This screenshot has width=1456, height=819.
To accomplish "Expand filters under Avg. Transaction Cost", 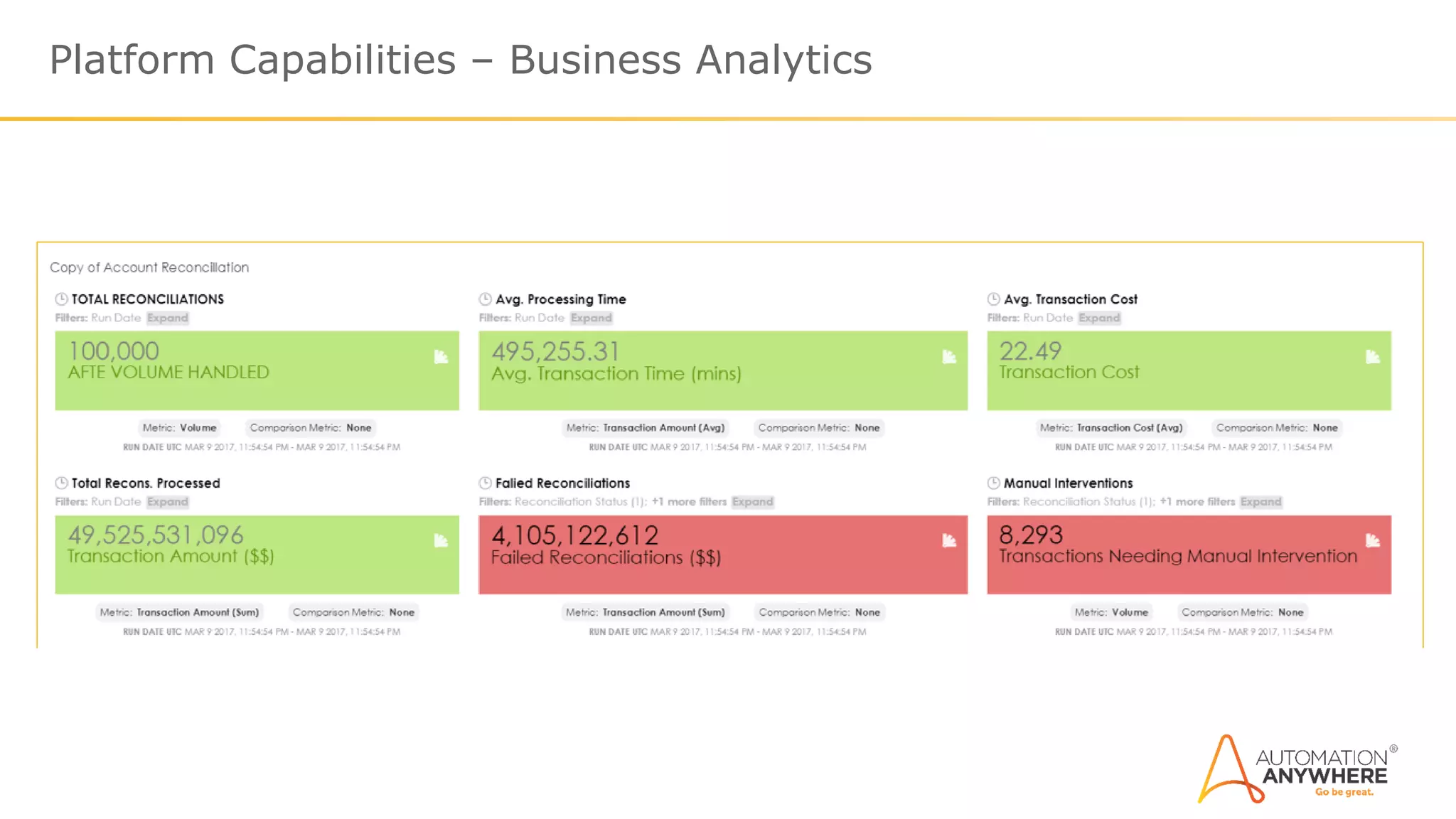I will [1099, 318].
